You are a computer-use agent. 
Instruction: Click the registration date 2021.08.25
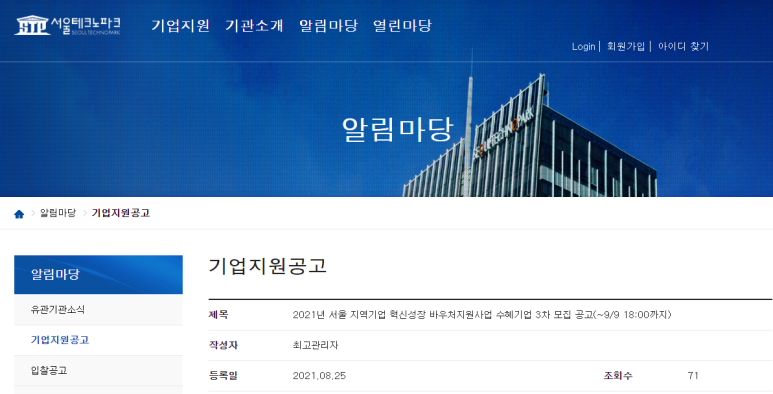point(319,376)
